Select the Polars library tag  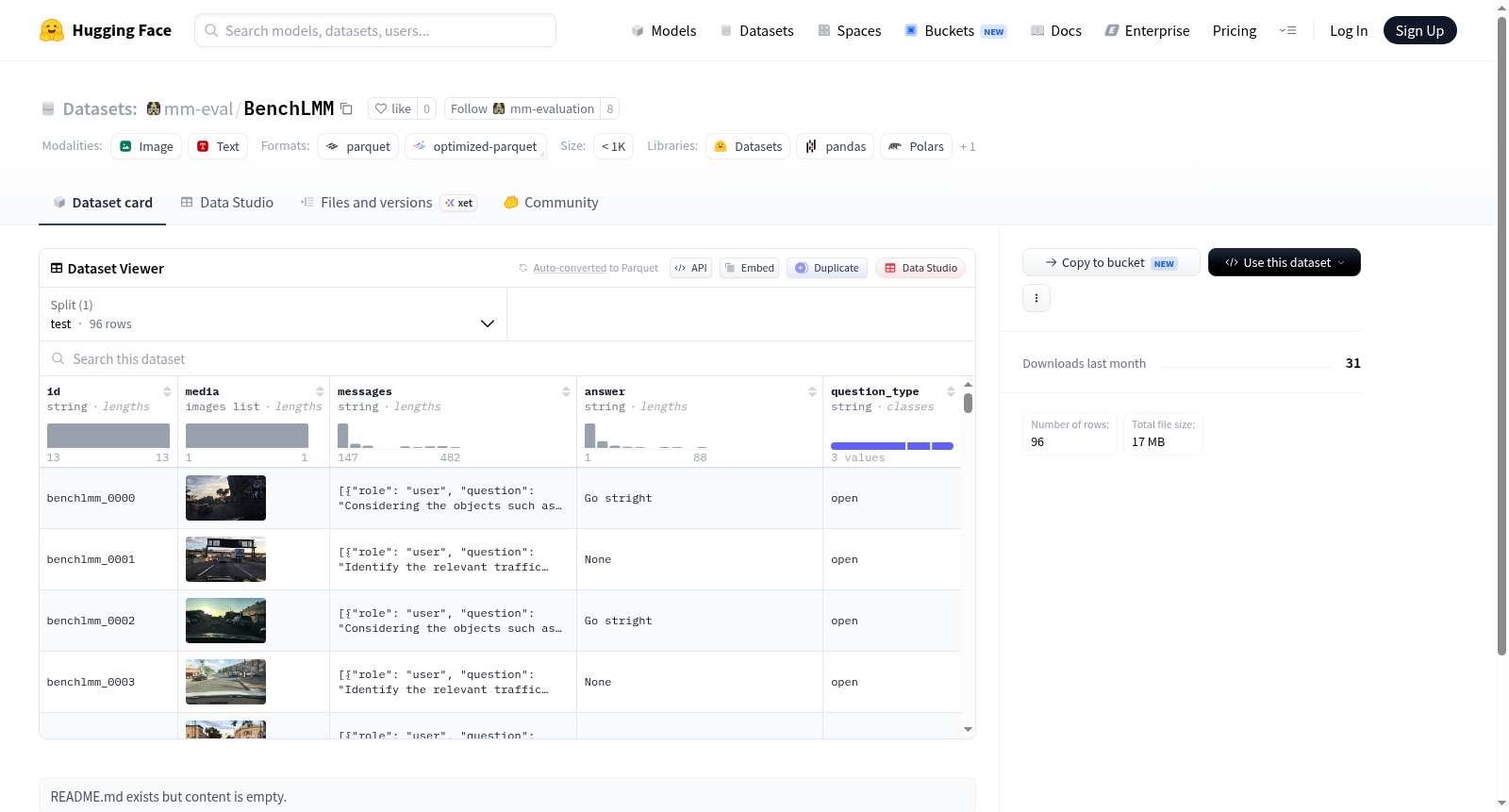click(x=916, y=146)
